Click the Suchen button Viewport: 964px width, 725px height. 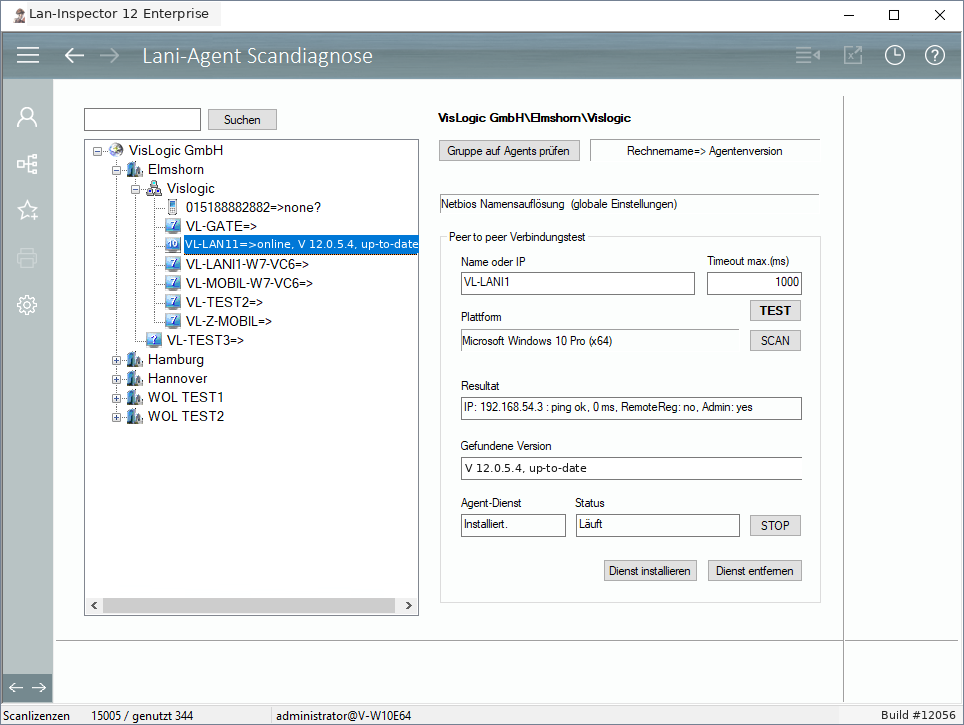[242, 119]
